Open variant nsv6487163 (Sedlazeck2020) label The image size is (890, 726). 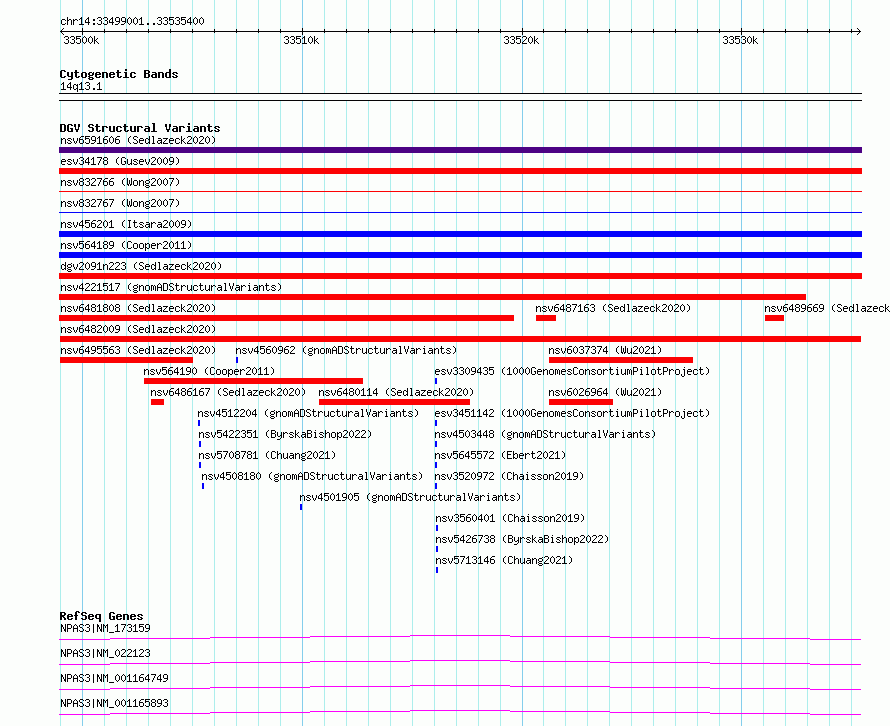(613, 308)
